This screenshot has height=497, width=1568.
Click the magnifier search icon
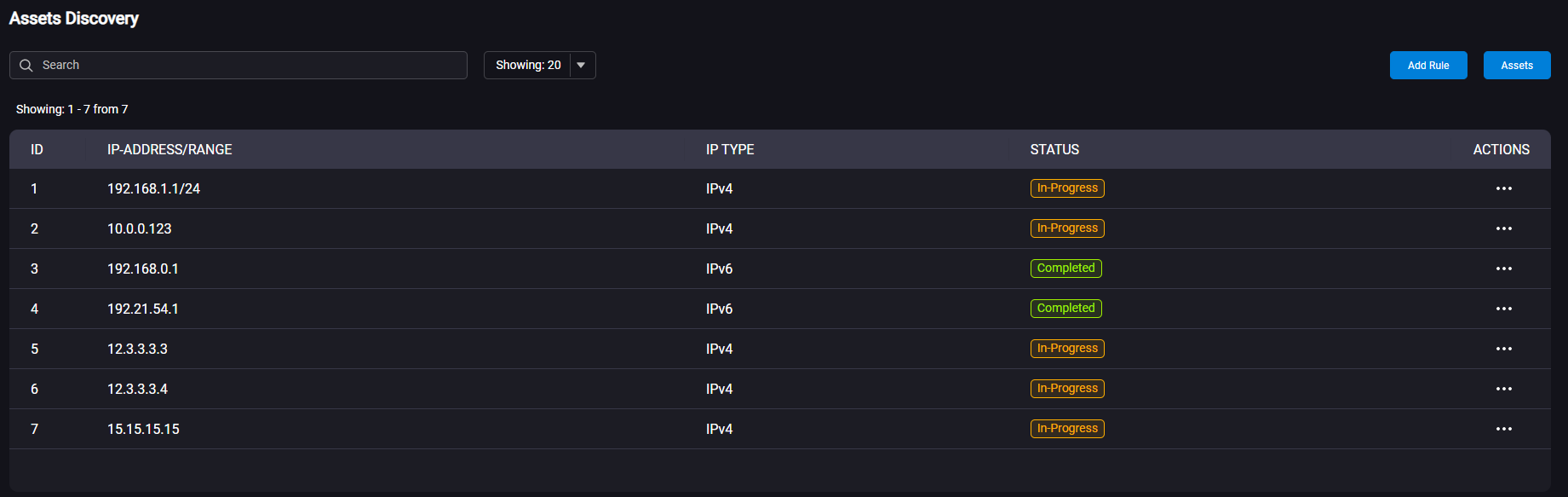point(26,66)
